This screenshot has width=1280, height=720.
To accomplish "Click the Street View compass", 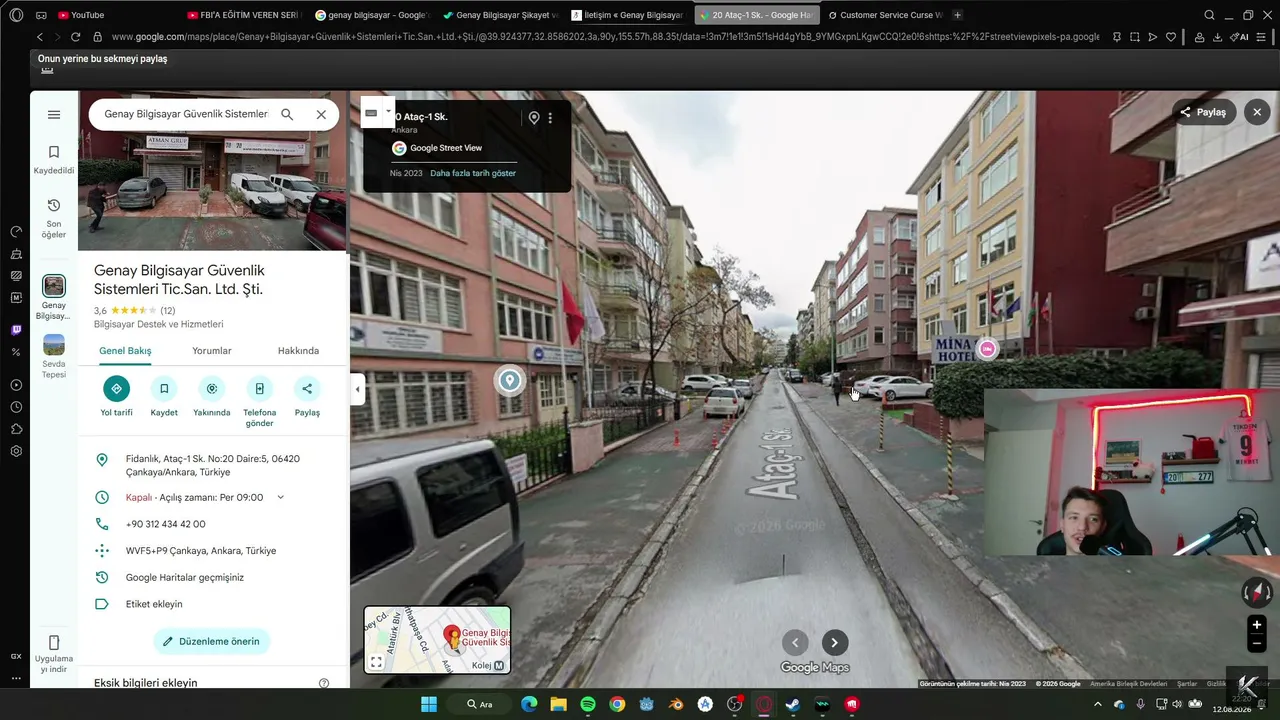I will [x=1257, y=593].
